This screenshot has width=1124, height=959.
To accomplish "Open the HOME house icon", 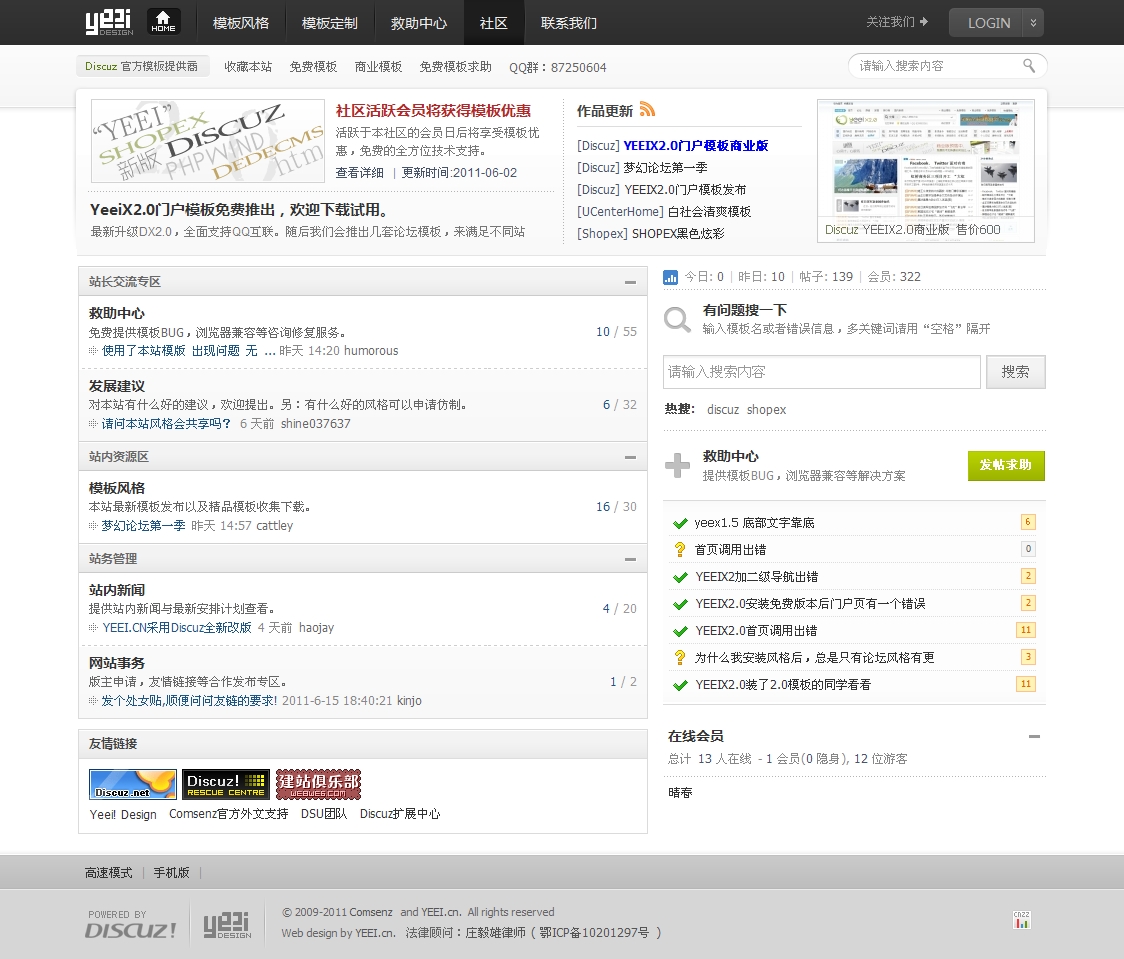I will 163,22.
